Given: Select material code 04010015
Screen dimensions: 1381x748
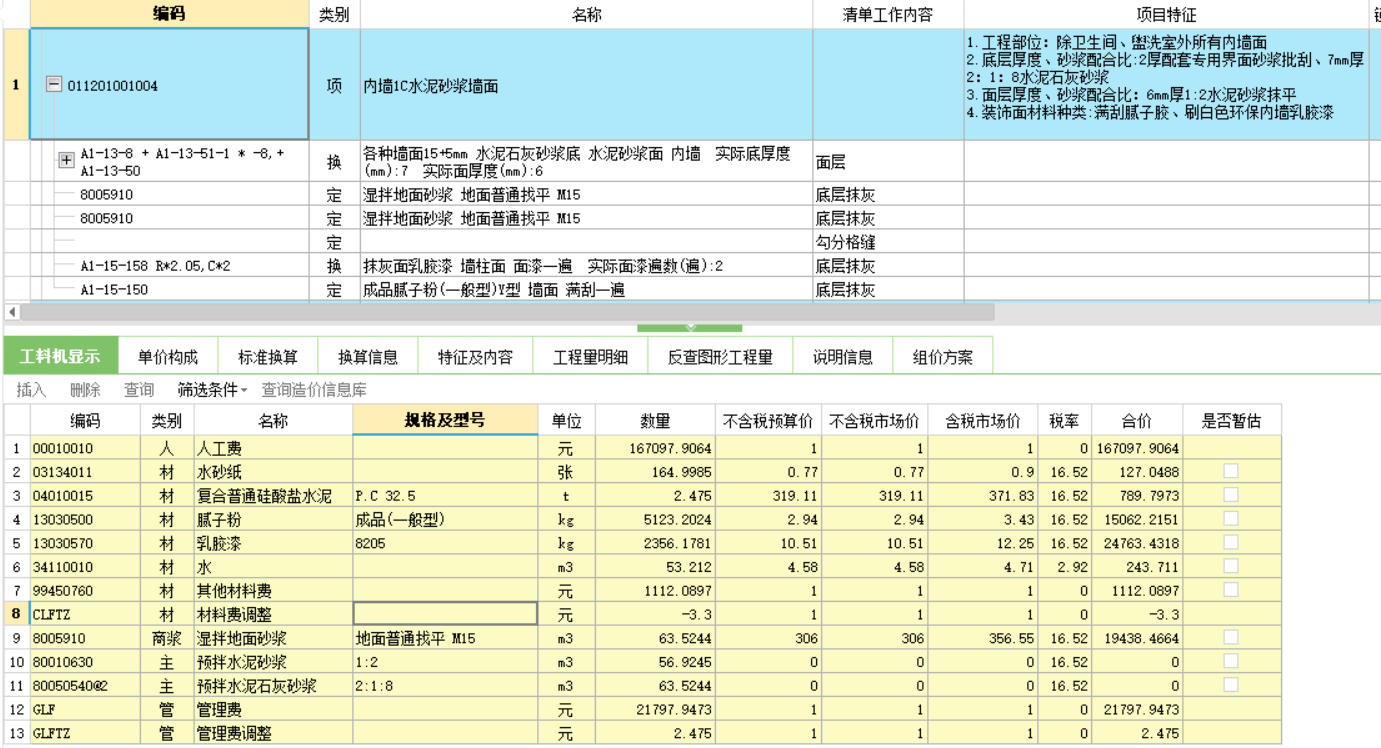Looking at the screenshot, I should pos(85,496).
